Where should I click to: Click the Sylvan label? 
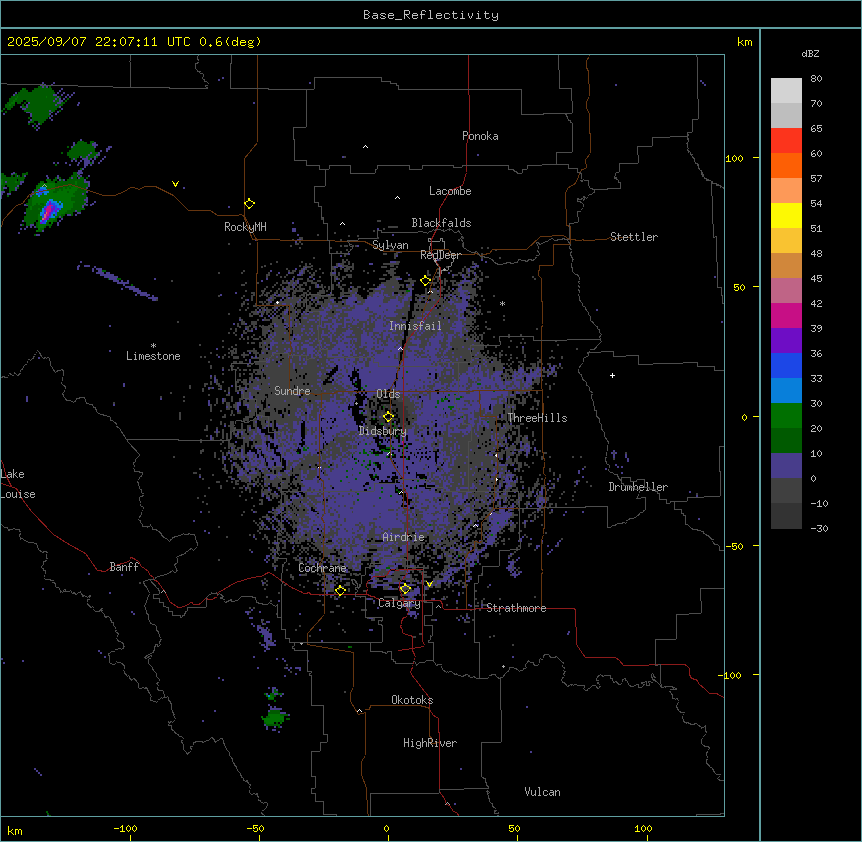tap(390, 245)
